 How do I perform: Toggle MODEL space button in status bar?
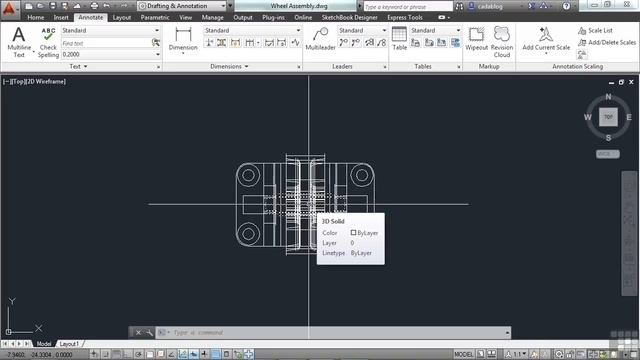tap(464, 354)
